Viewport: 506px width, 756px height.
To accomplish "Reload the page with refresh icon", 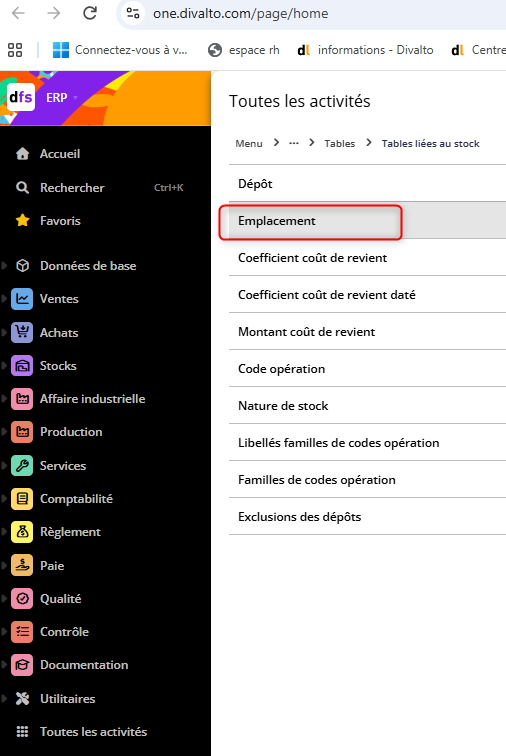I will 90,13.
